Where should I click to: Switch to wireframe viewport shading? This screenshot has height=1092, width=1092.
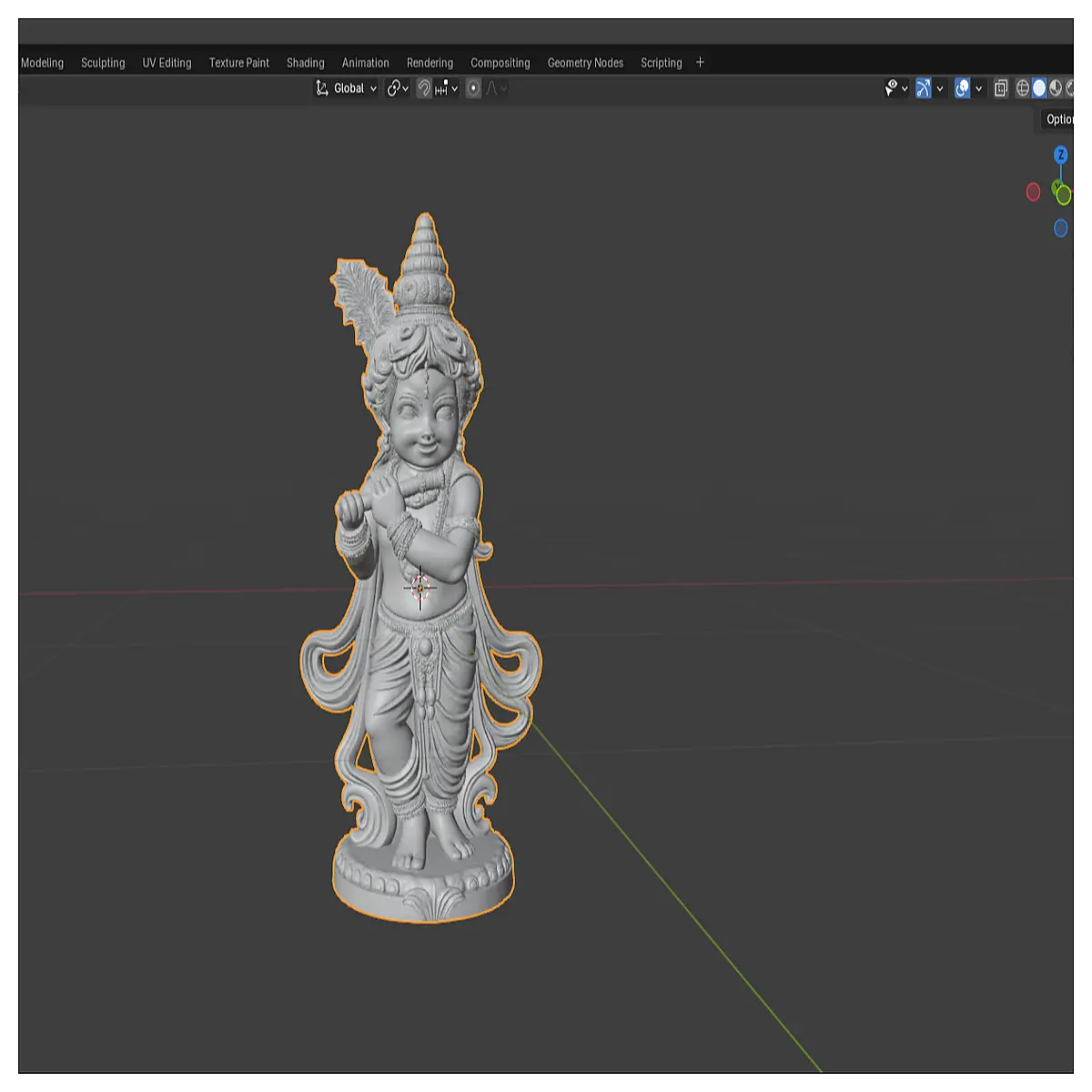point(1023,88)
